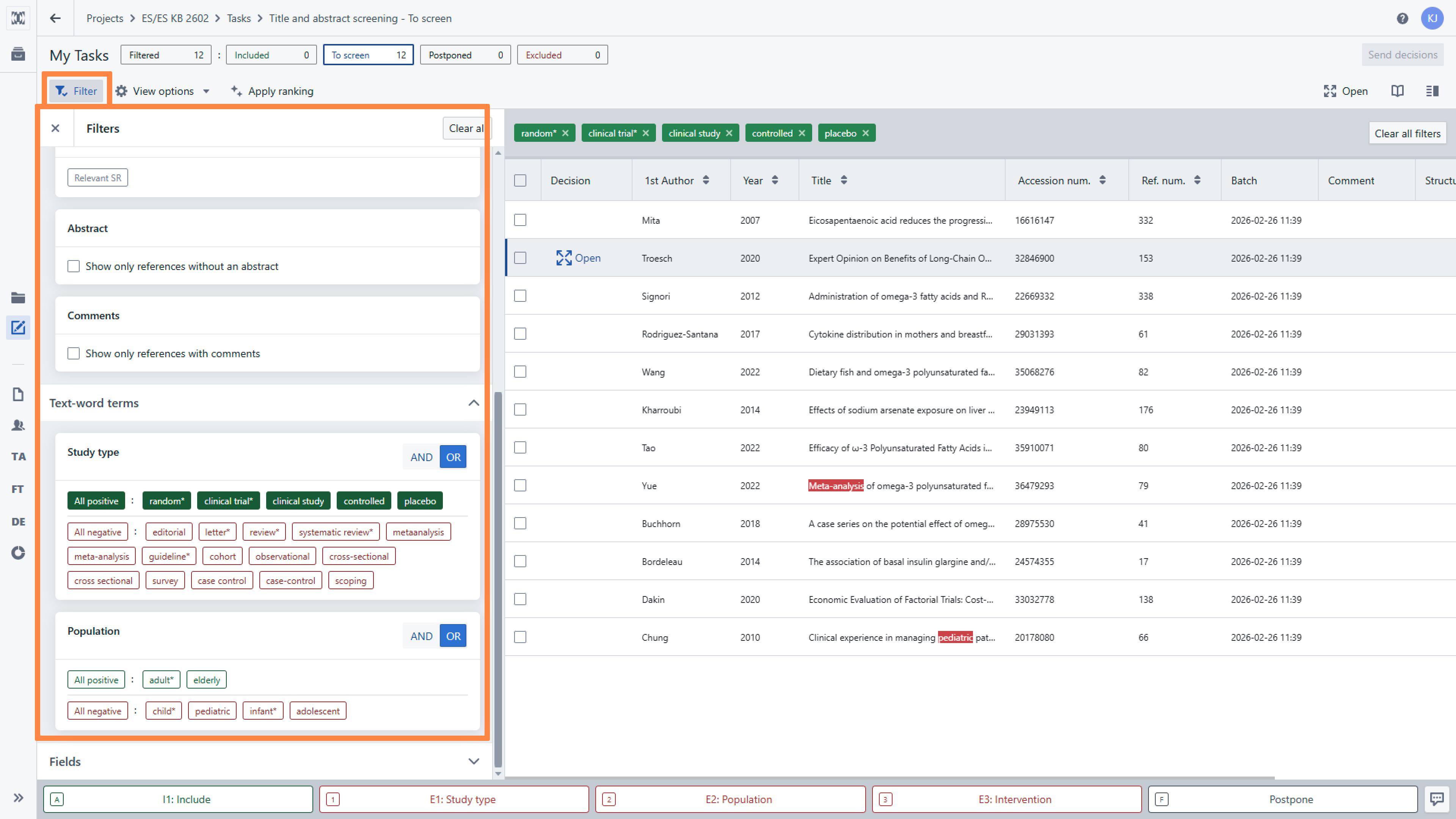Open the View options dropdown
Screen dimensions: 1456x819
(163, 91)
